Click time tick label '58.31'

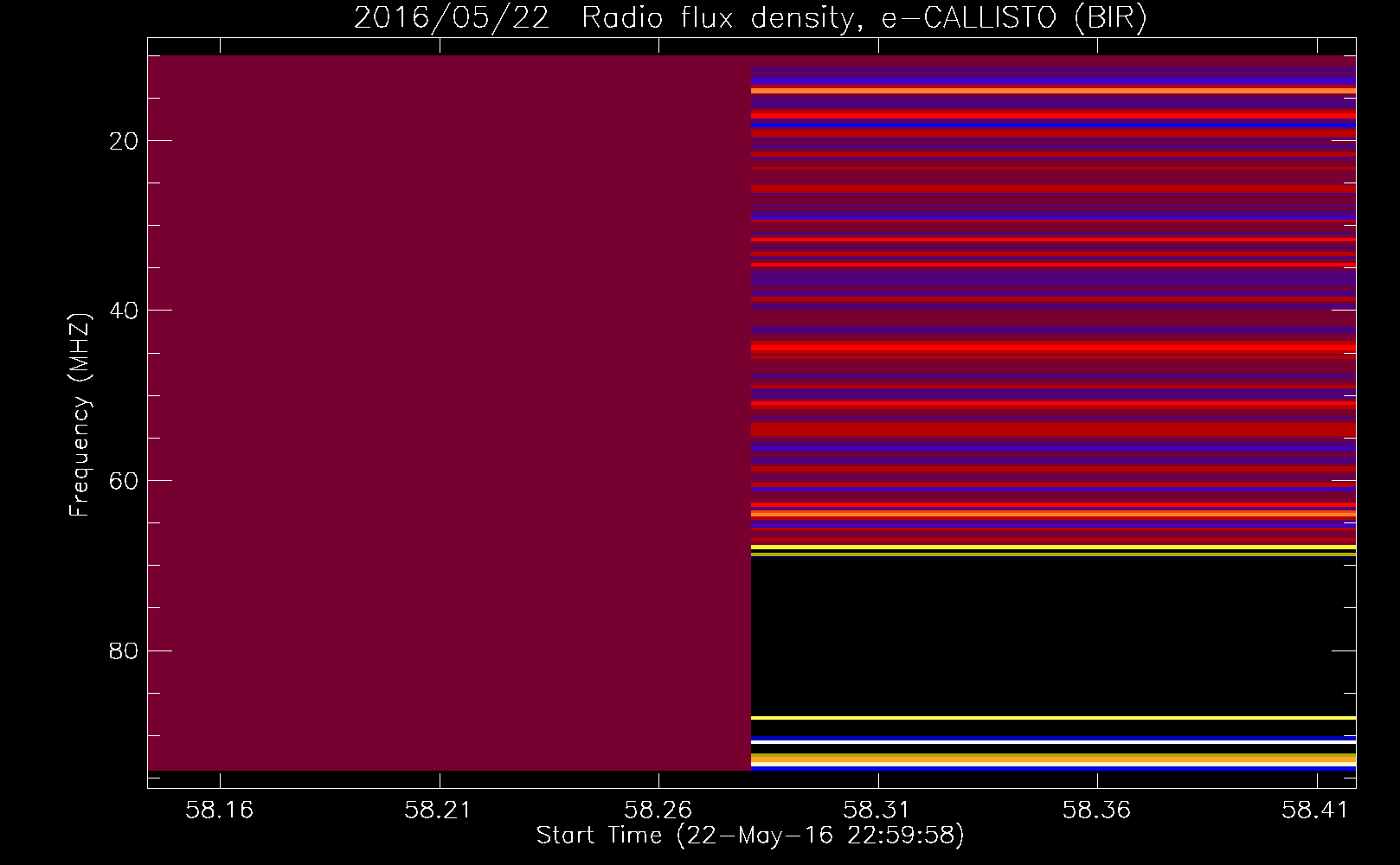pyautogui.click(x=877, y=811)
